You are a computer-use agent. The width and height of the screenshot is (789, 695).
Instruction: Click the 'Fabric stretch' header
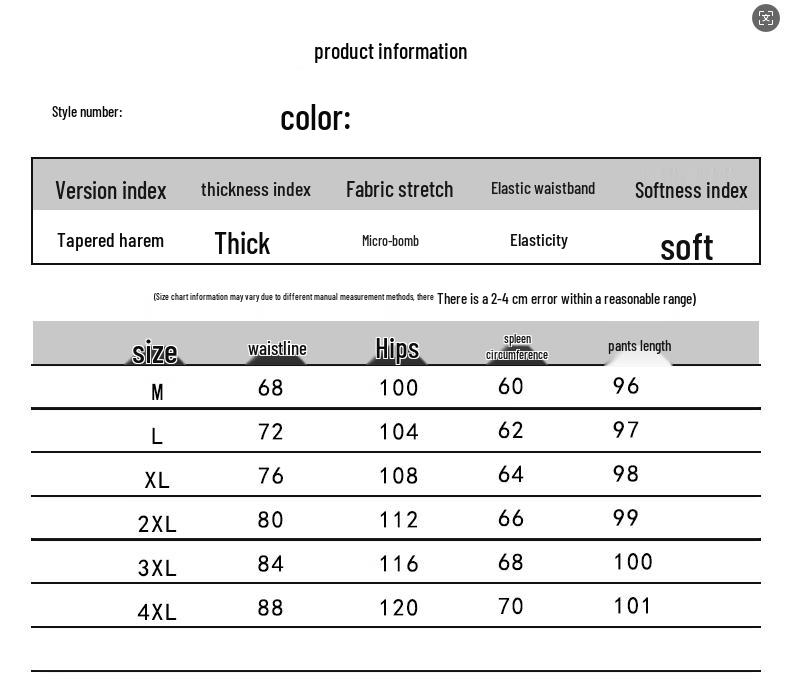click(399, 189)
